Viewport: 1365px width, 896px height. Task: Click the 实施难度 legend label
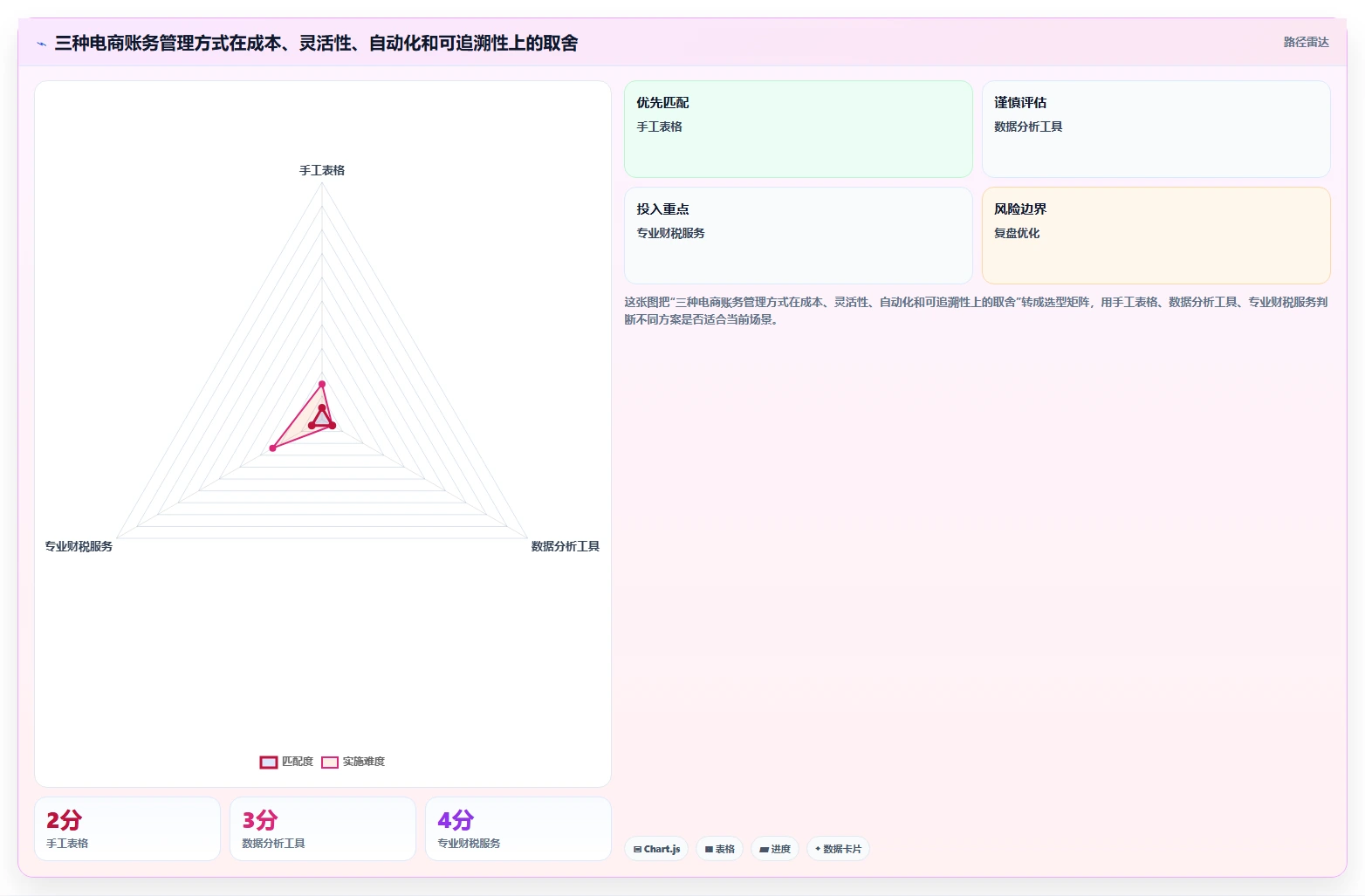pyautogui.click(x=364, y=762)
